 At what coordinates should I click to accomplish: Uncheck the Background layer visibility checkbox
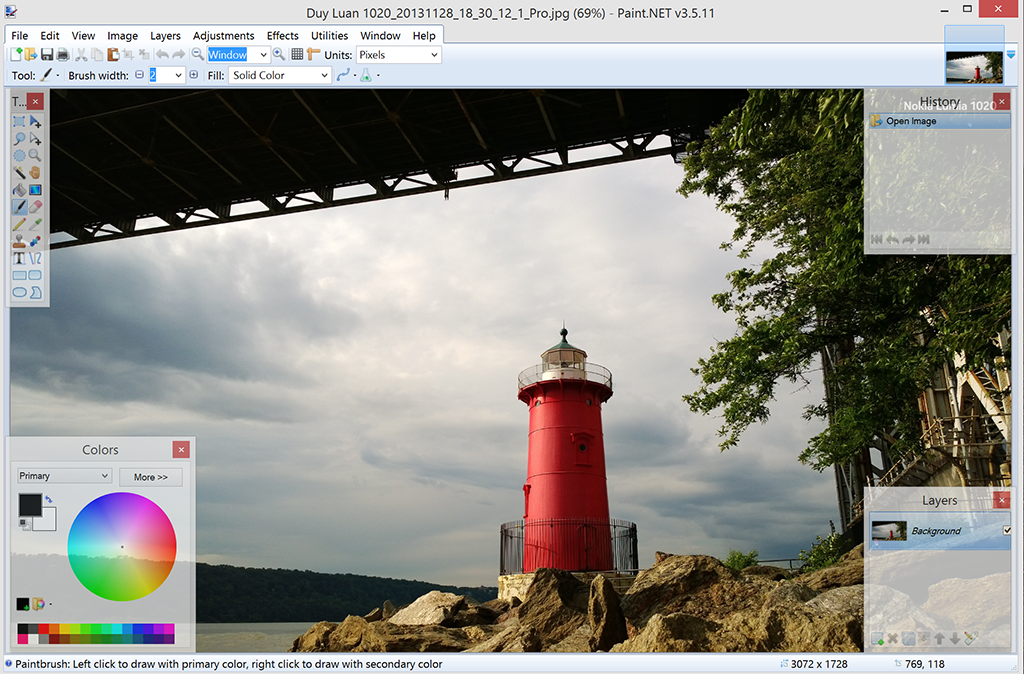[1006, 530]
